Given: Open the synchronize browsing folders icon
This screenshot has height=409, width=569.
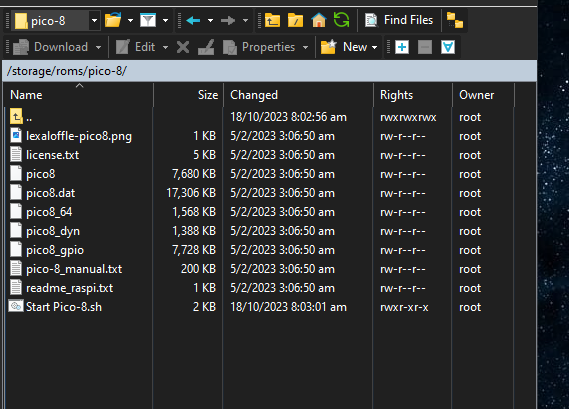Looking at the screenshot, I should [x=455, y=20].
